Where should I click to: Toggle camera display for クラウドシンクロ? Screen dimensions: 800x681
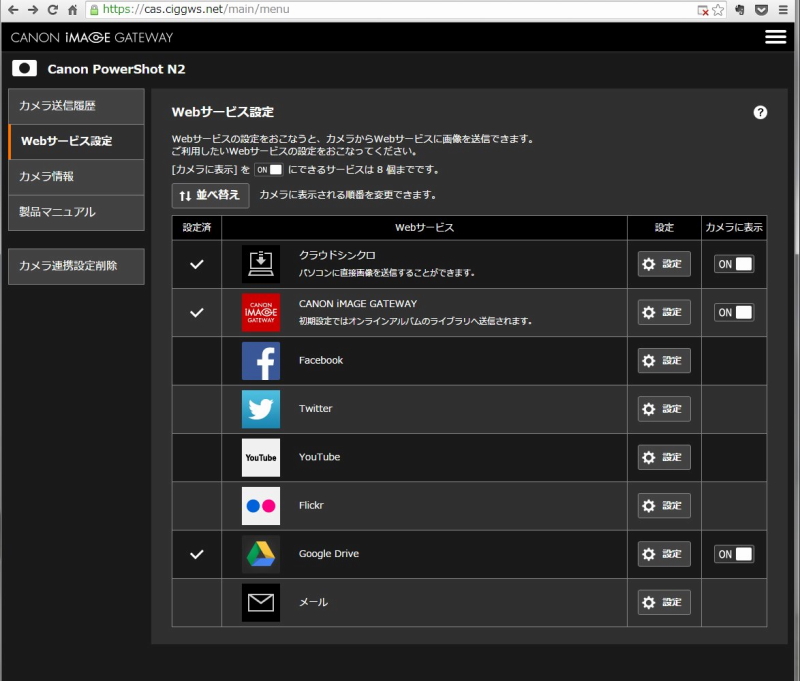point(734,264)
